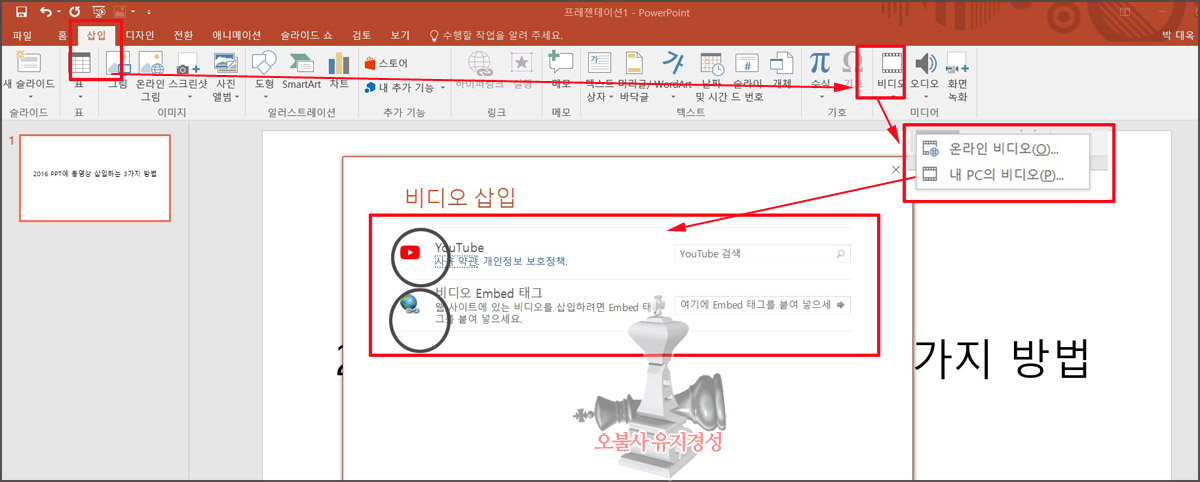Open the customize quick access toolbar arrow
This screenshot has width=1200, height=482.
pos(148,12)
